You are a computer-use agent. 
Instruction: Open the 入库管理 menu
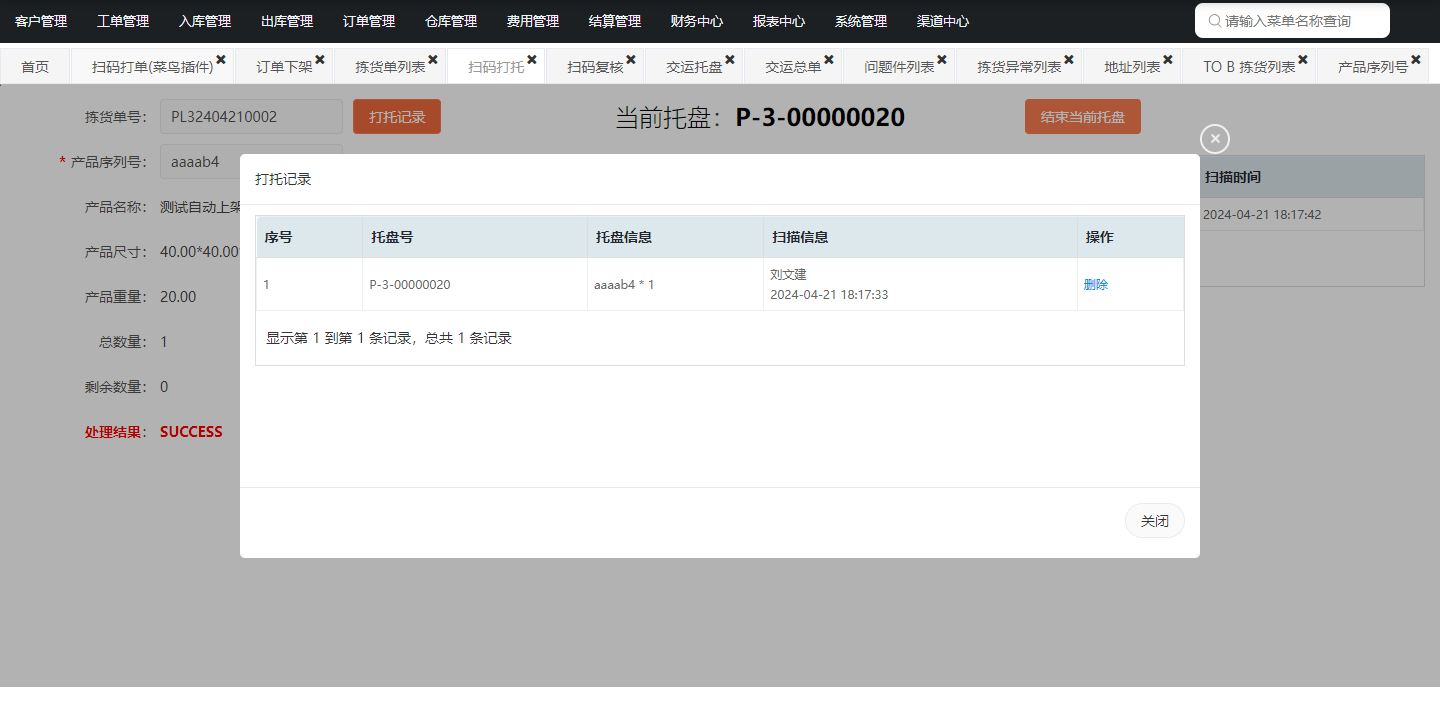pos(205,21)
